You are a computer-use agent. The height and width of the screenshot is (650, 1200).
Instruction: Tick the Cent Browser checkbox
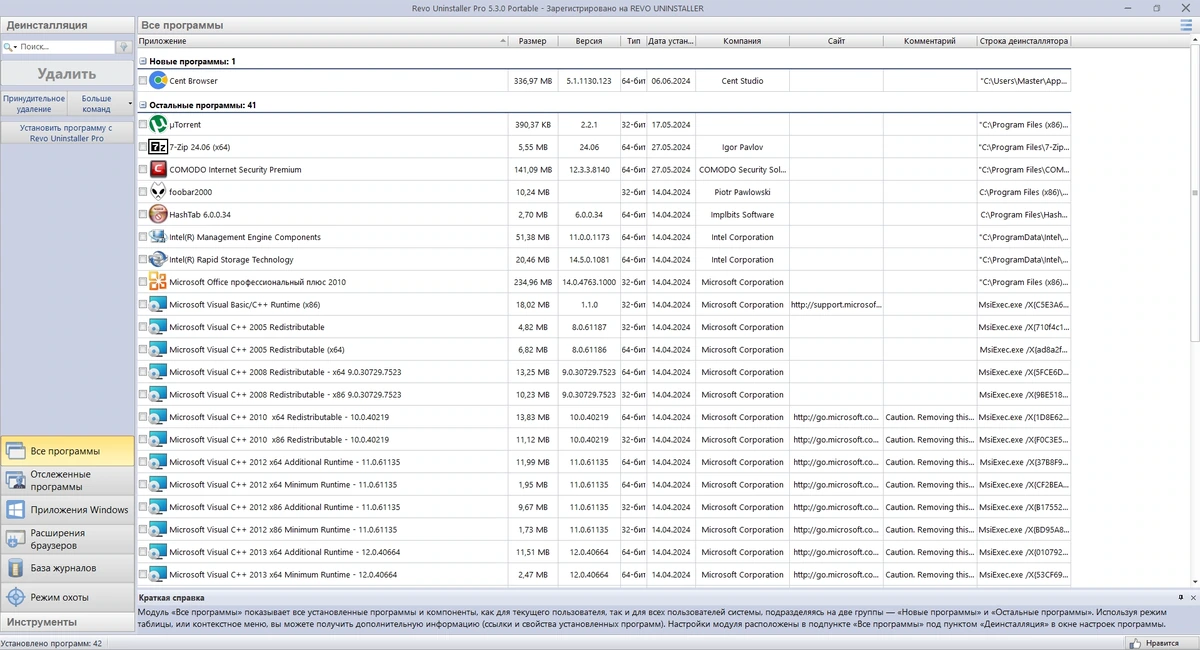[143, 81]
